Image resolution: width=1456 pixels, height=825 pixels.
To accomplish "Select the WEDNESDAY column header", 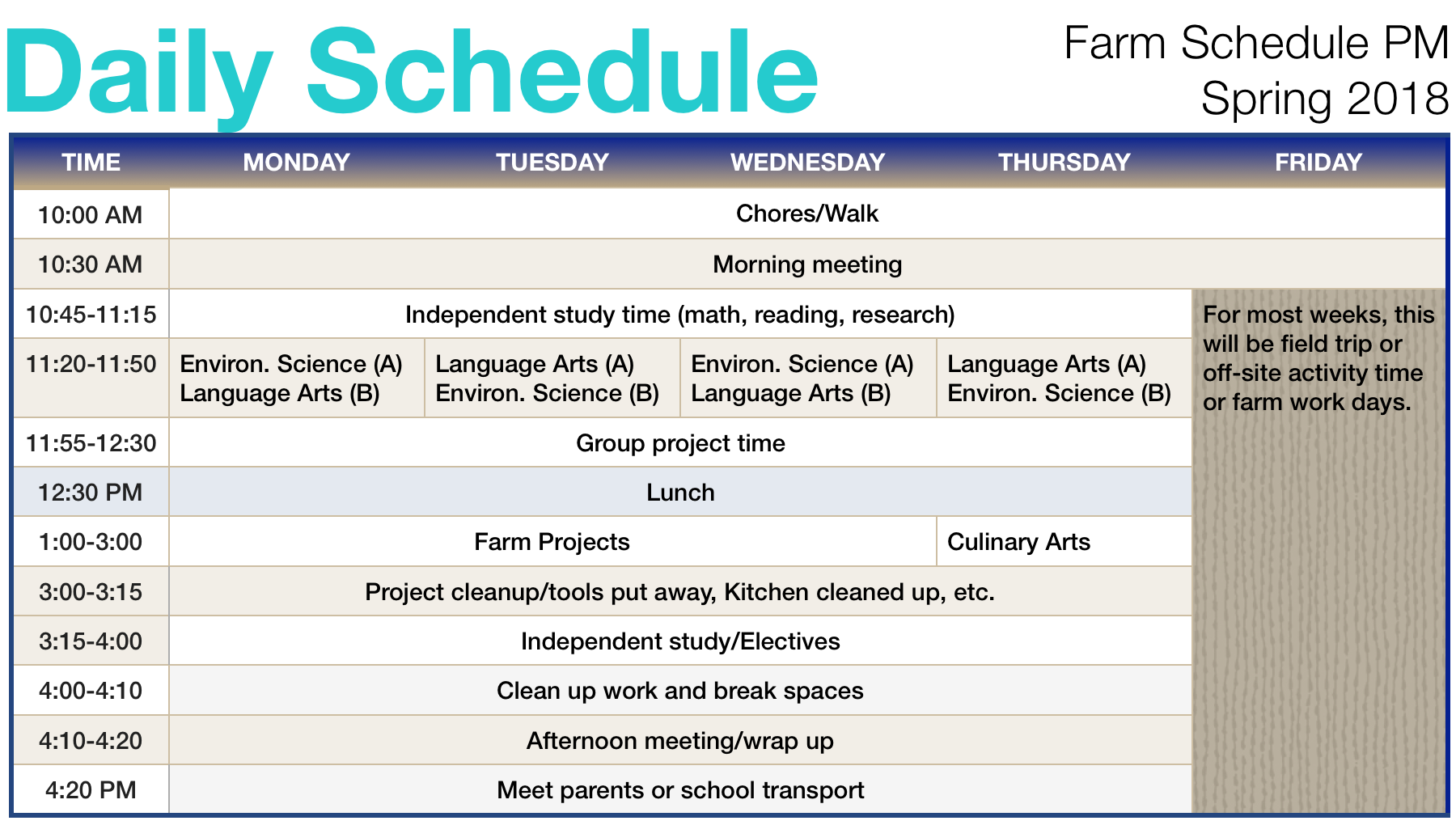I will (807, 163).
